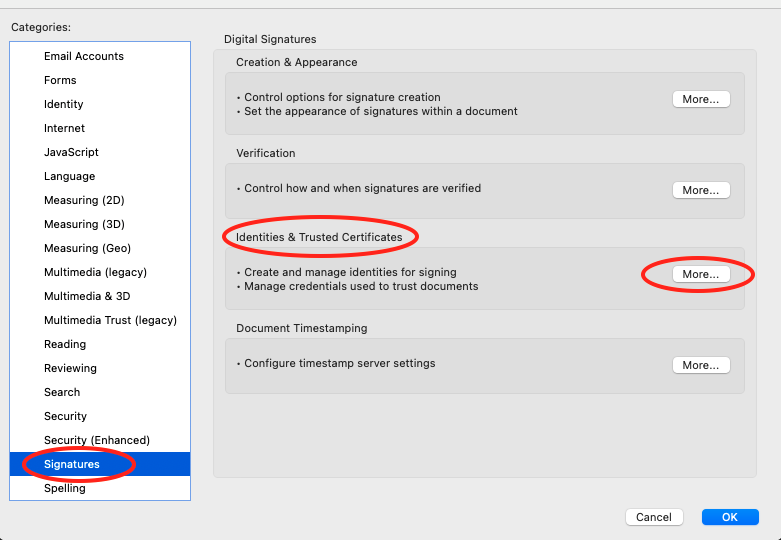Dismiss the dialog with the Cancel button

click(654, 517)
